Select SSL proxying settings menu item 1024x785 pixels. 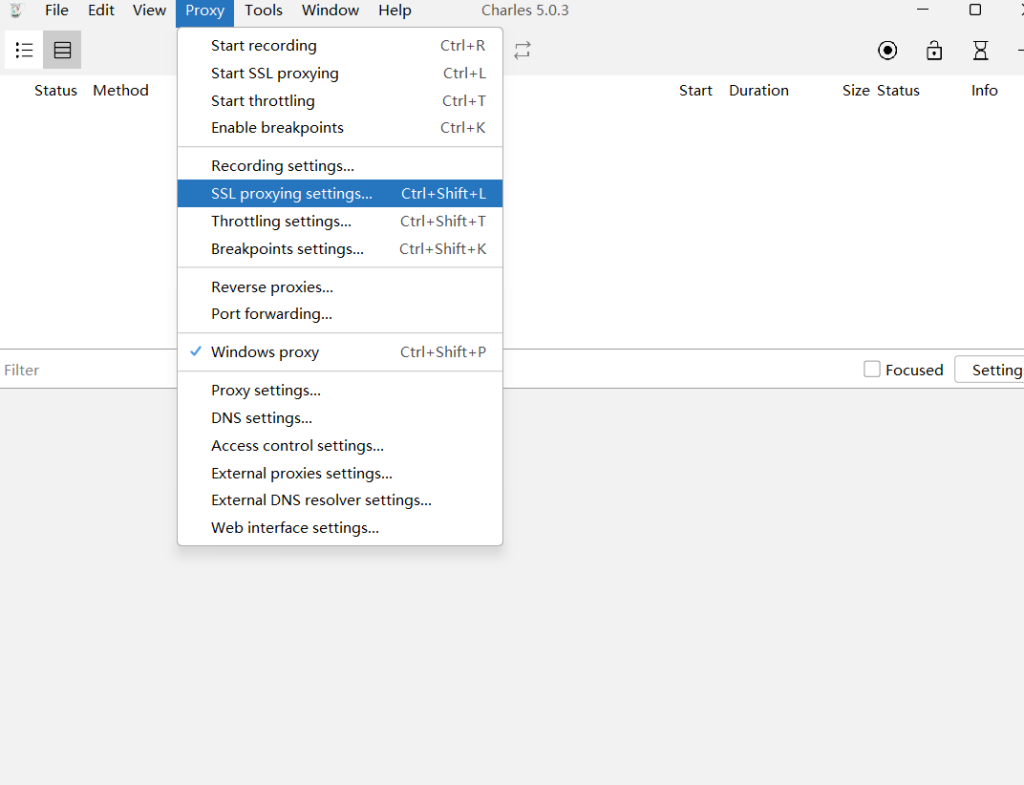click(x=291, y=194)
